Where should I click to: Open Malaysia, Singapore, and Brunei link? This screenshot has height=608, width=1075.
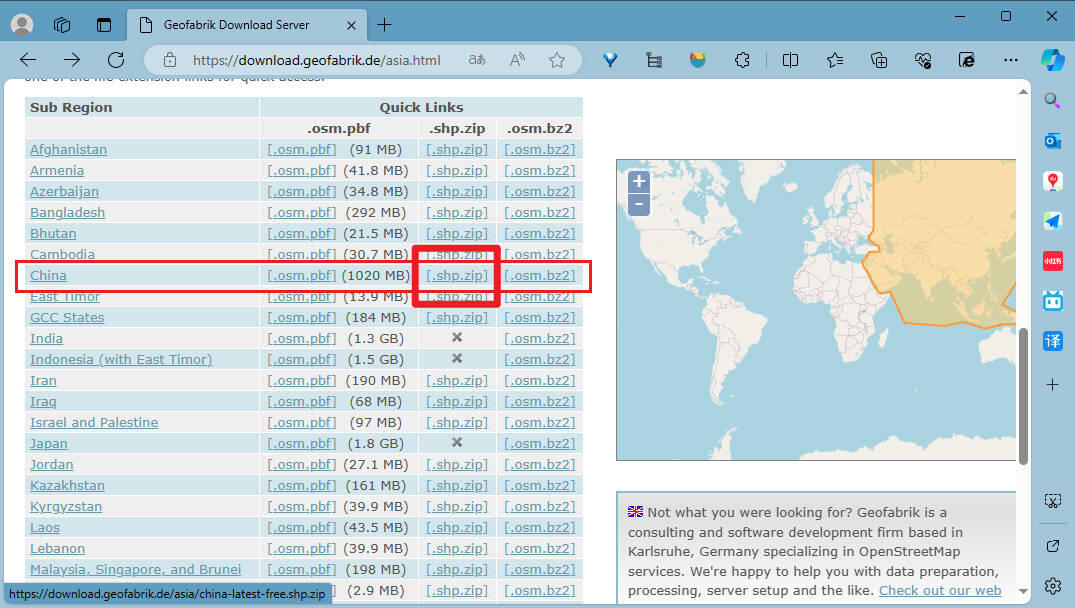click(136, 570)
